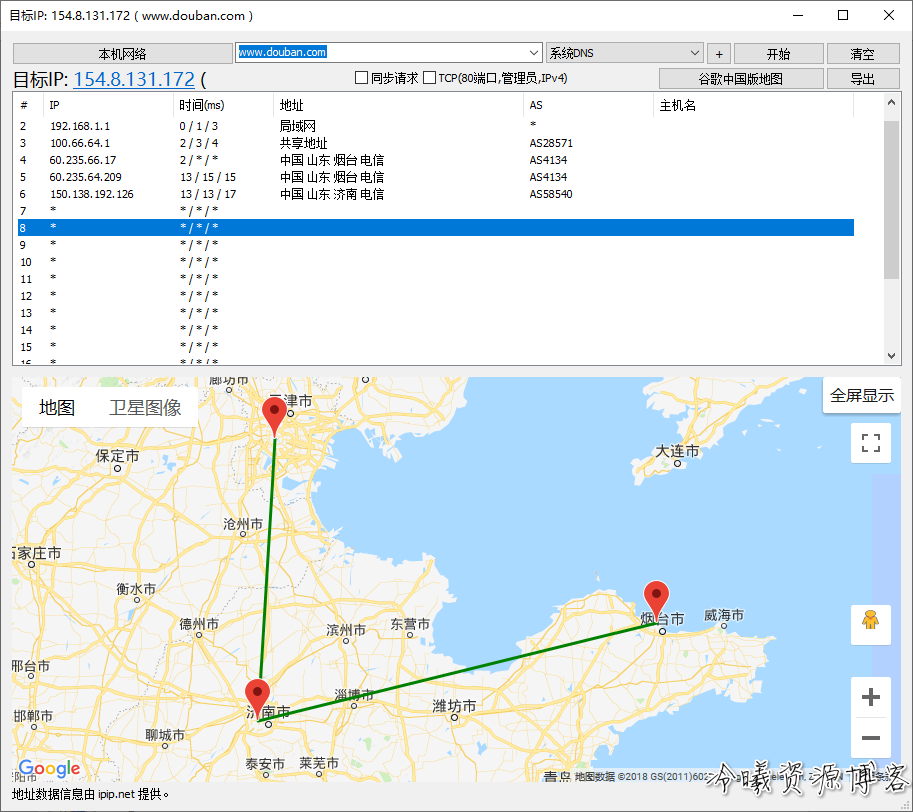The height and width of the screenshot is (812, 913).
Task: Minimize the window from the title bar
Action: coord(798,15)
